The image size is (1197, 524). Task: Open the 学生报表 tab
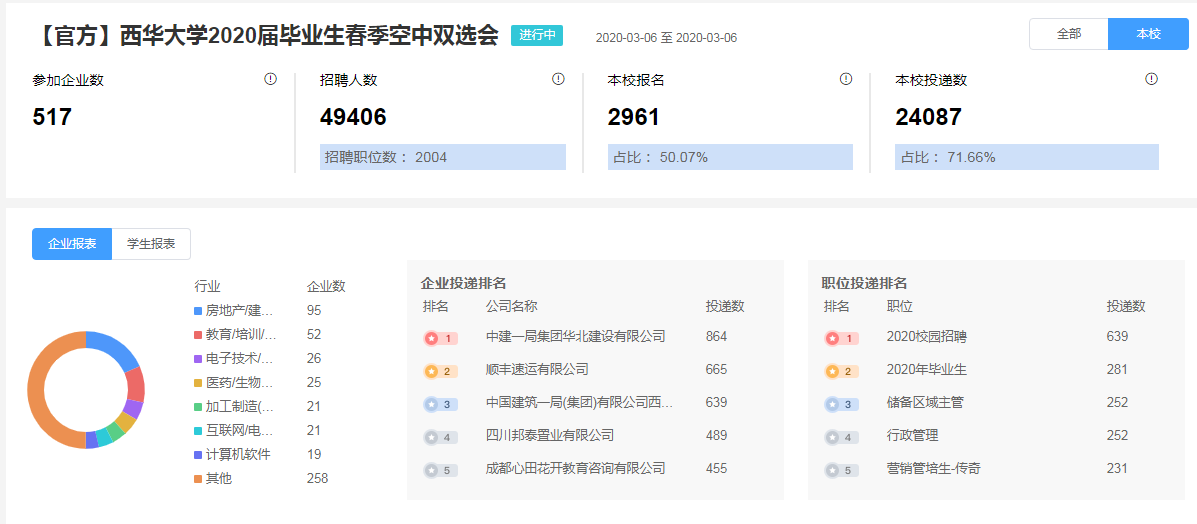click(x=151, y=244)
